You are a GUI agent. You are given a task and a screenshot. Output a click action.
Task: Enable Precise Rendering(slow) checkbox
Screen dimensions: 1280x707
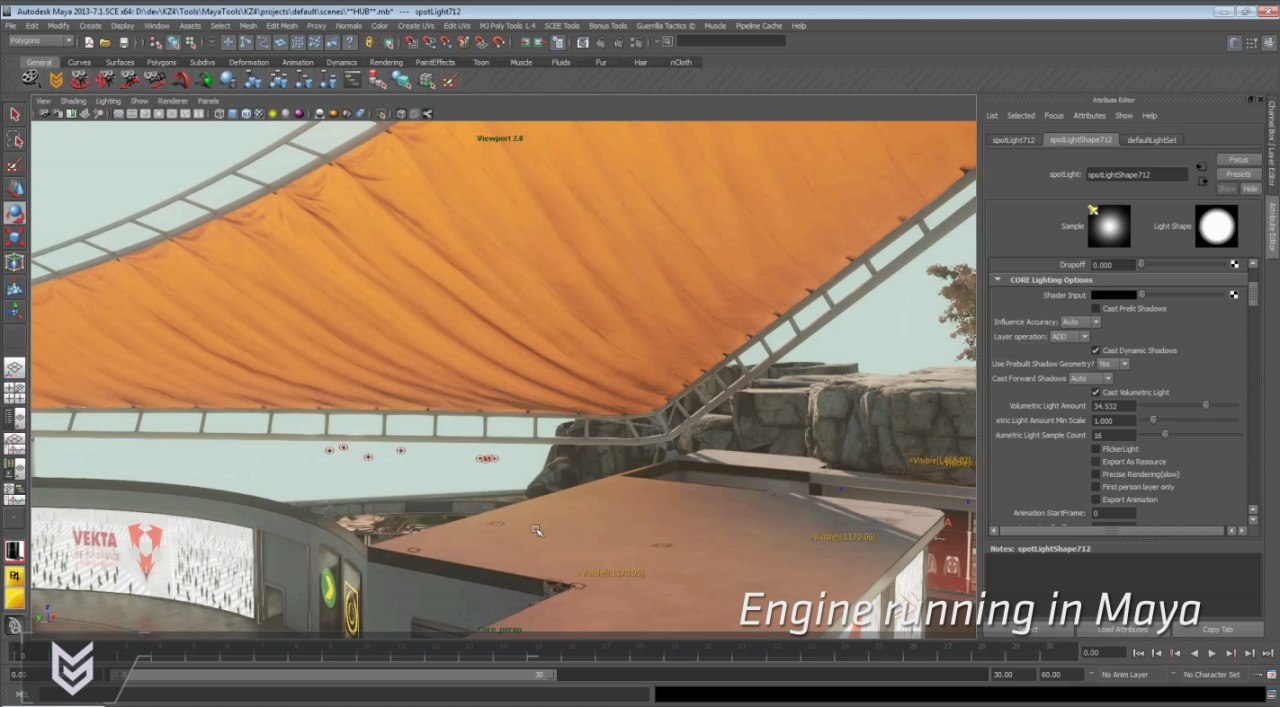[1096, 474]
